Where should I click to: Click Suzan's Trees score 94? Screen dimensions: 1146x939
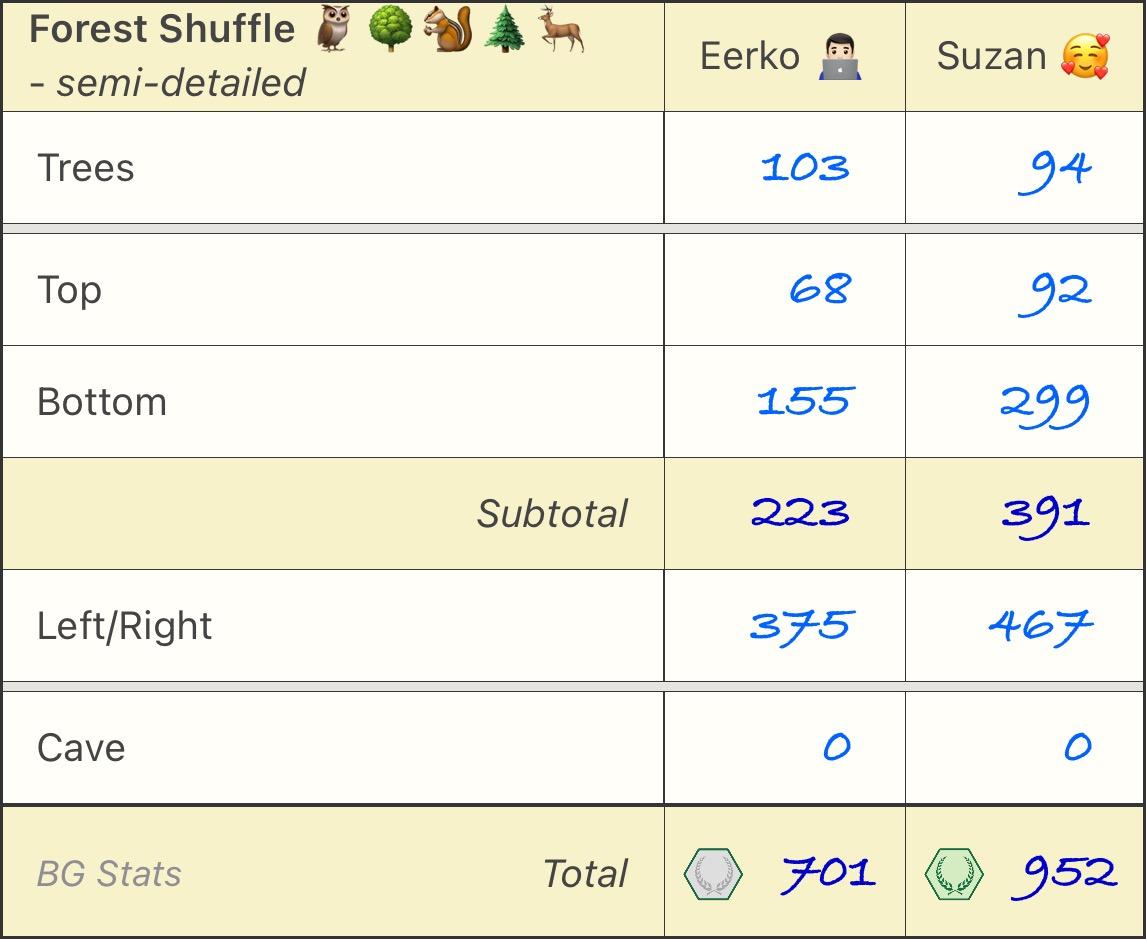pos(1054,169)
